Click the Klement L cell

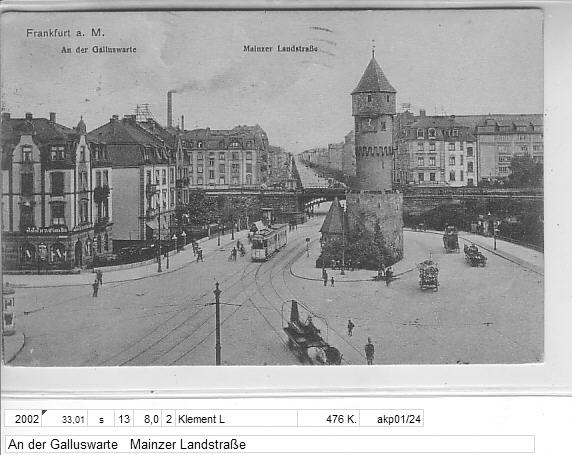[x=236, y=419]
